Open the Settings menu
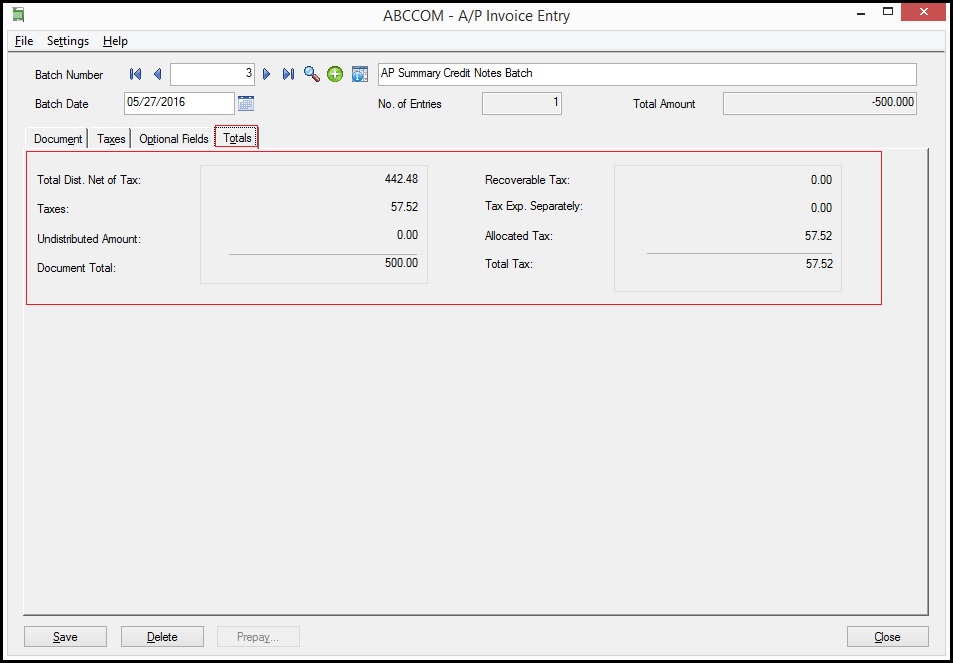Viewport: 953px width, 663px height. pyautogui.click(x=68, y=41)
